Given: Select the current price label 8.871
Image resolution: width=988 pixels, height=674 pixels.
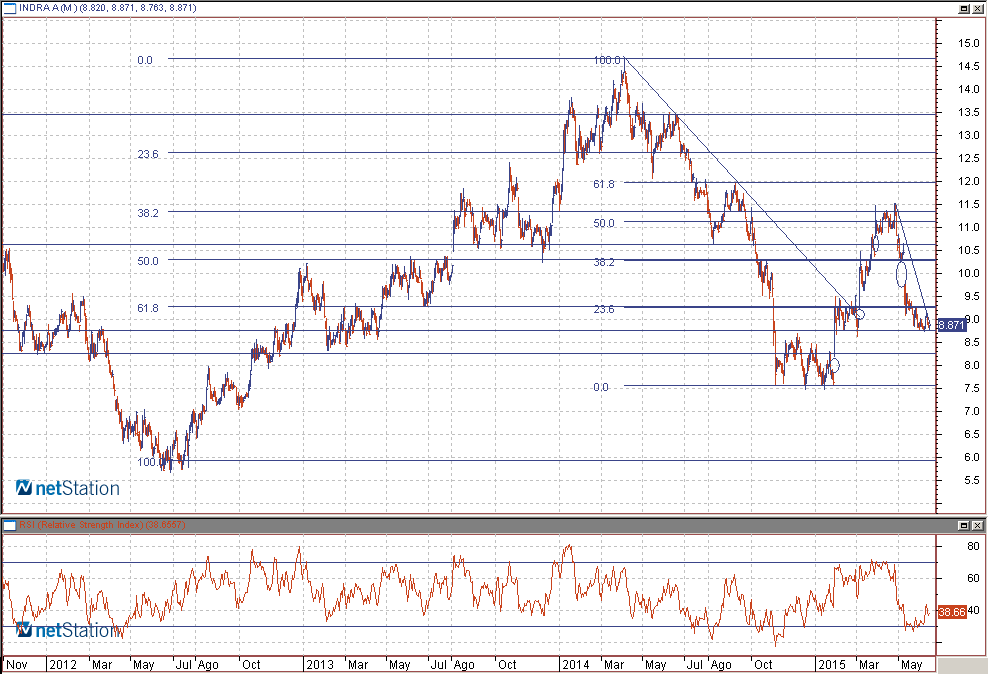Looking at the screenshot, I should [x=953, y=325].
